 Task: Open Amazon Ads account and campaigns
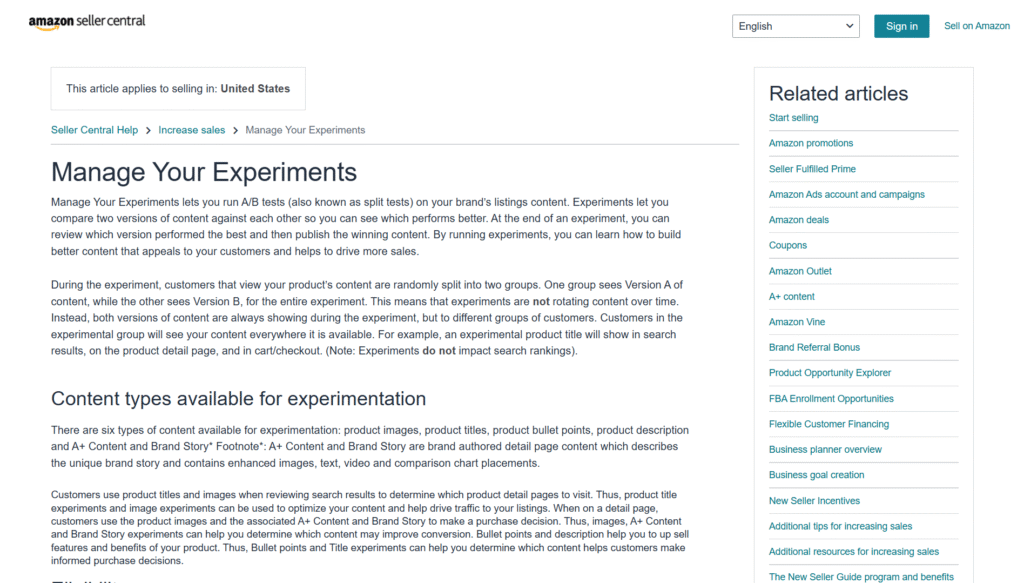(846, 194)
